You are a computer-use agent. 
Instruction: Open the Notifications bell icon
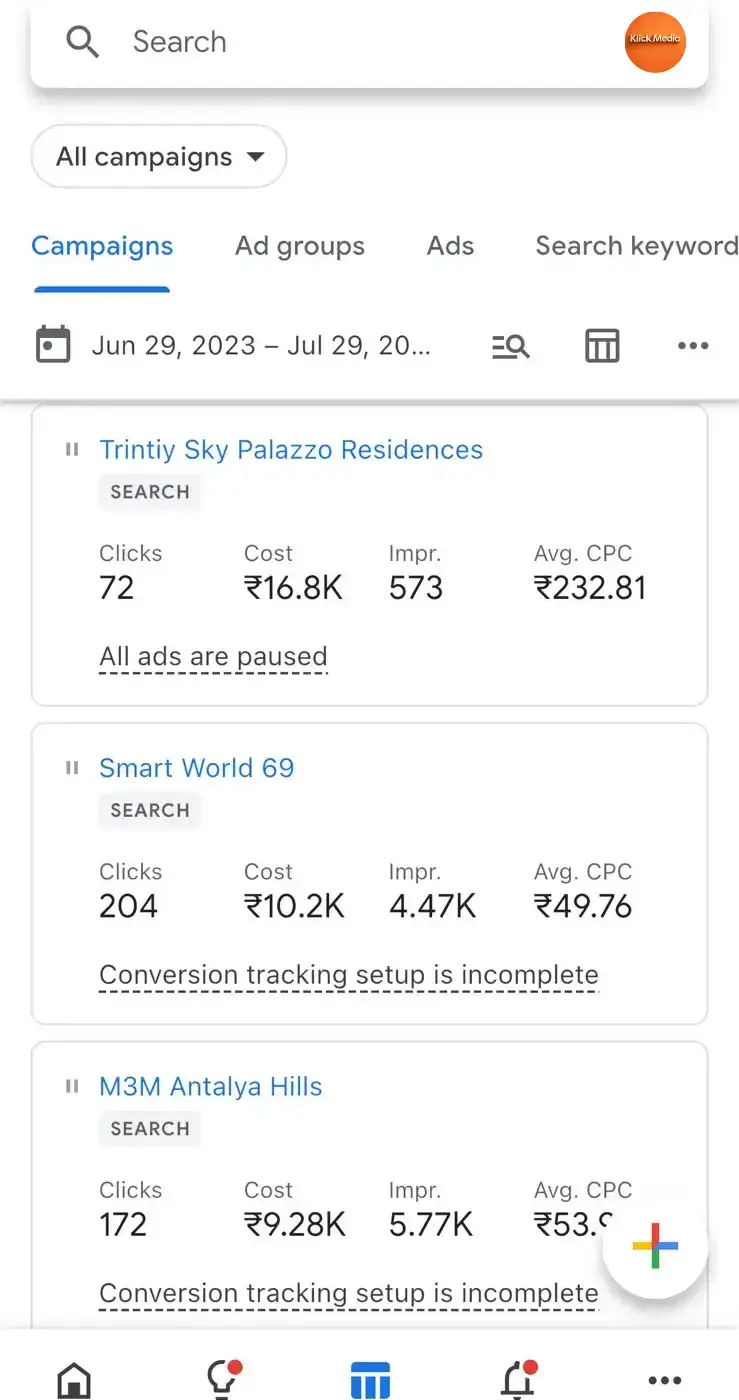click(518, 1379)
